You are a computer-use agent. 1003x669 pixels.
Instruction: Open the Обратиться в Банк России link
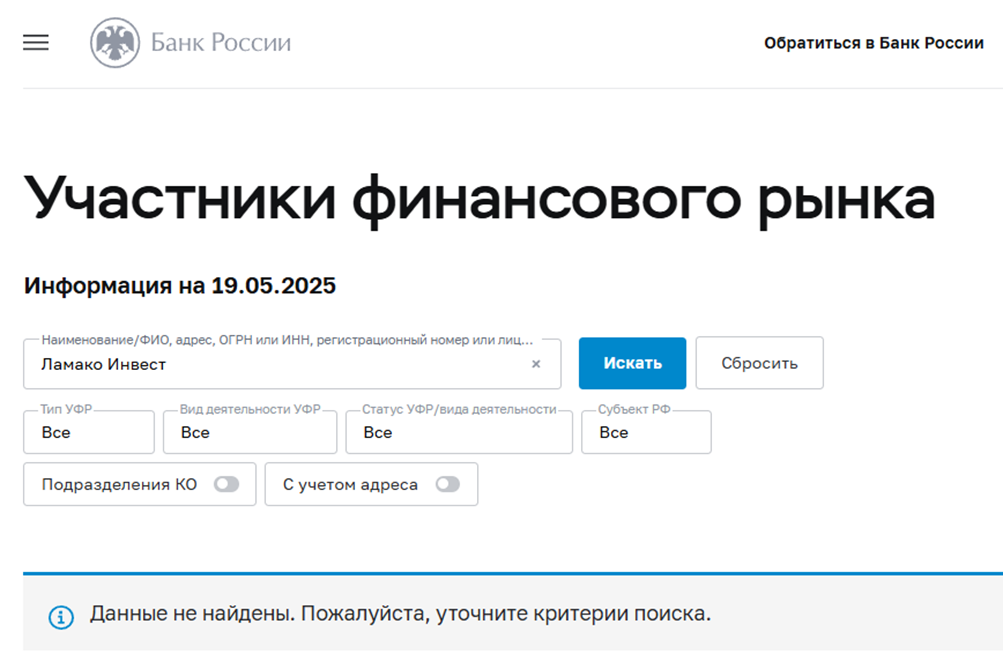pyautogui.click(x=874, y=43)
